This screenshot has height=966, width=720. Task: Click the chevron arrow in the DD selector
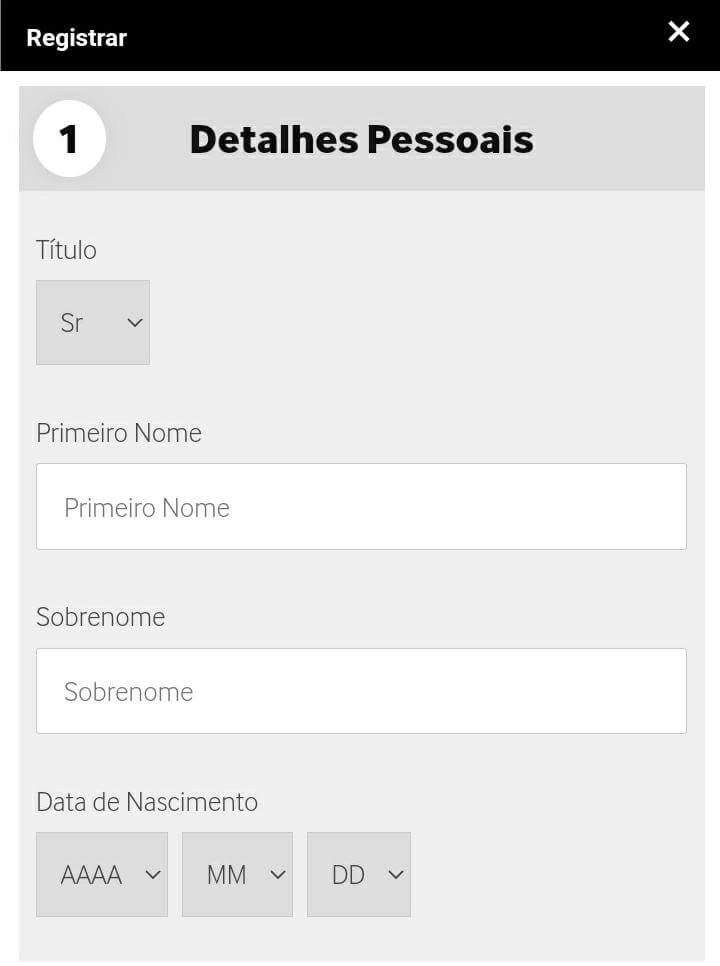pos(396,874)
